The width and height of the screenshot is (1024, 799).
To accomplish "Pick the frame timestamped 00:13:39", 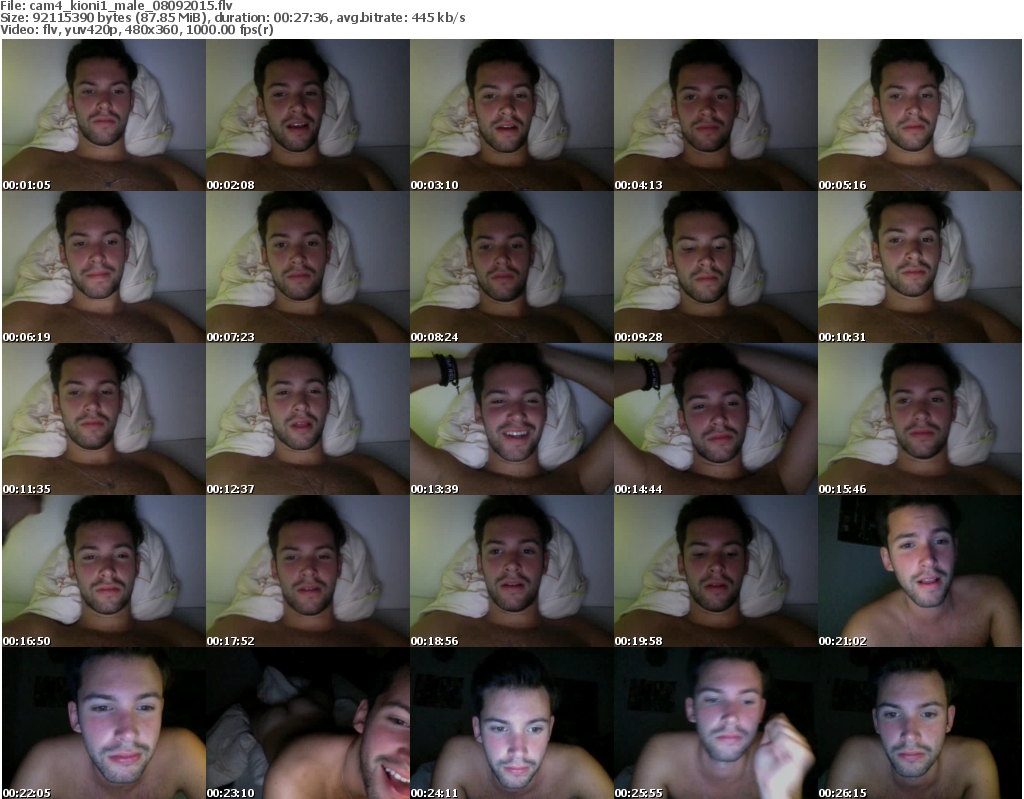I will [x=511, y=419].
